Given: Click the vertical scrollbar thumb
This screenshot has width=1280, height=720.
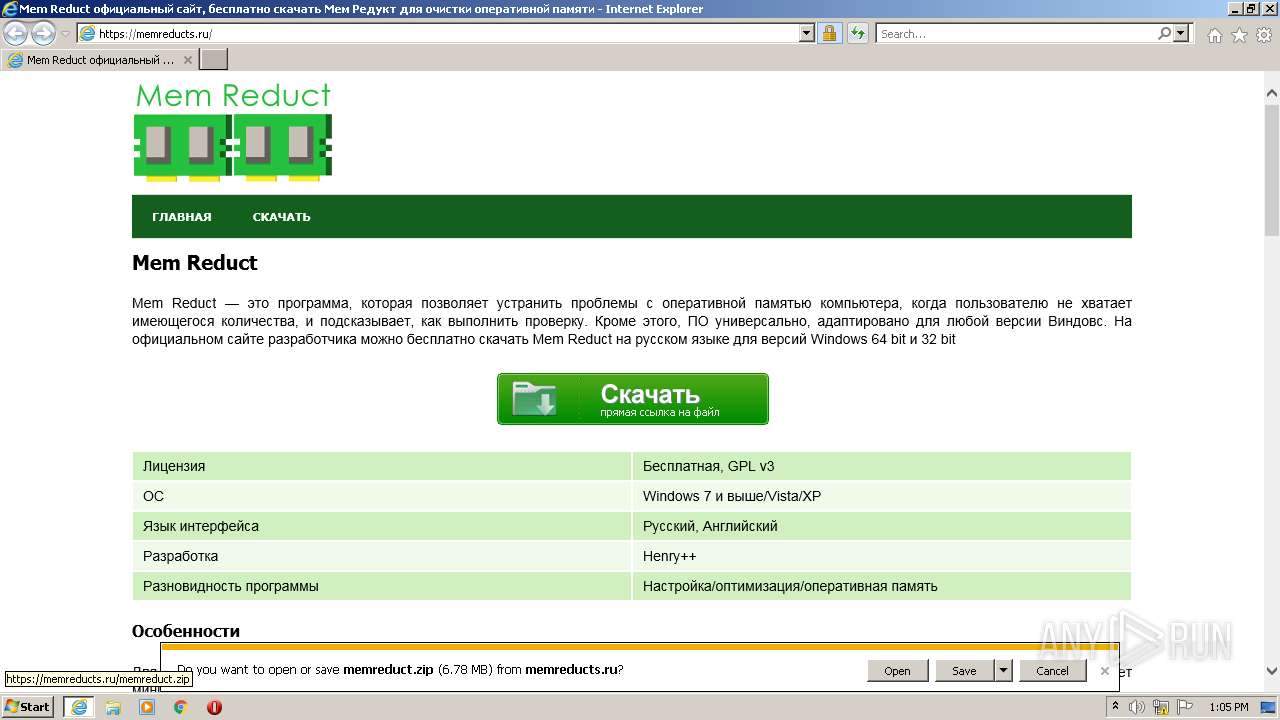Looking at the screenshot, I should [1272, 170].
